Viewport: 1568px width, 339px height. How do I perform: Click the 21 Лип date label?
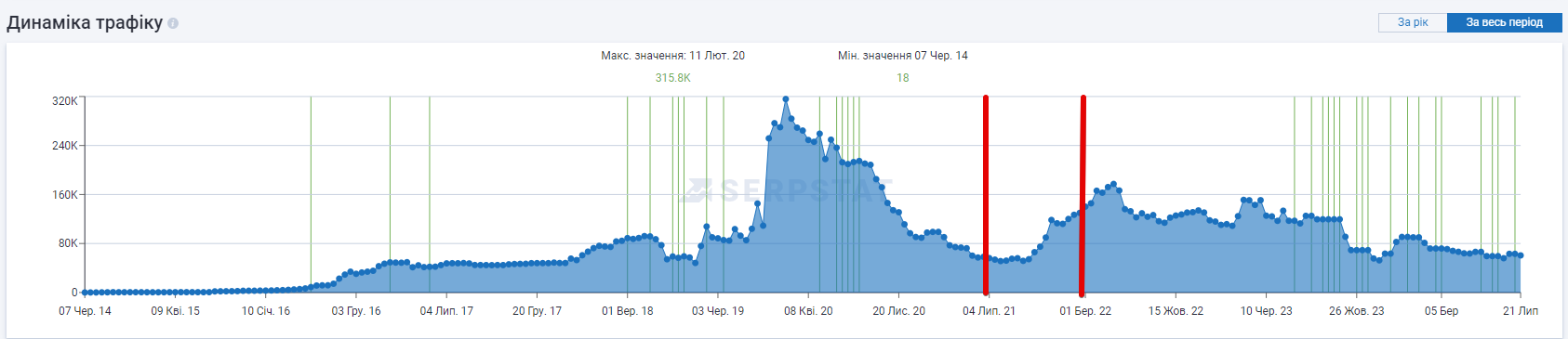tap(1521, 311)
